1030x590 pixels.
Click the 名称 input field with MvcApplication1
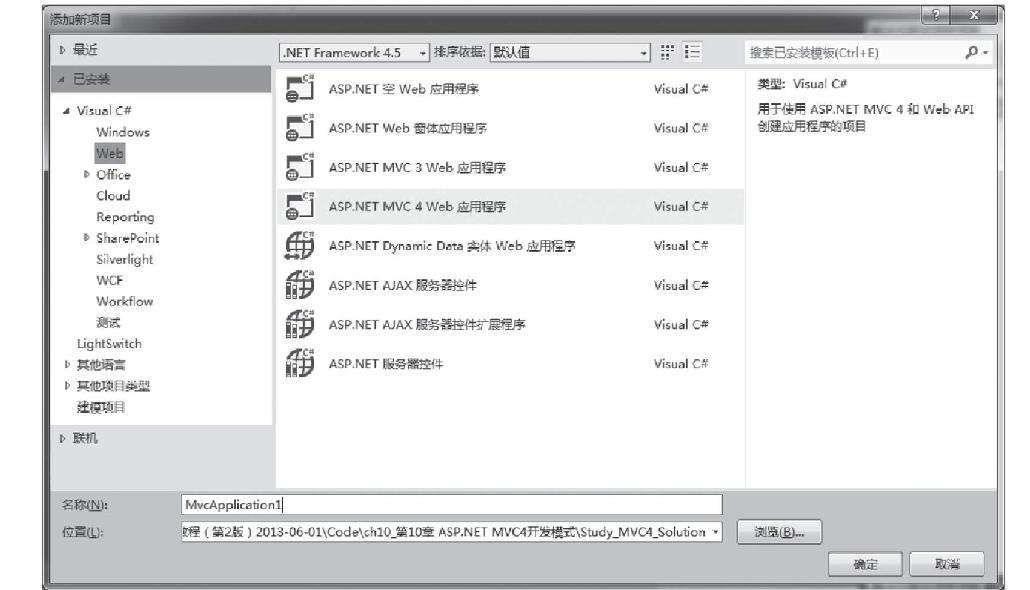pos(452,505)
